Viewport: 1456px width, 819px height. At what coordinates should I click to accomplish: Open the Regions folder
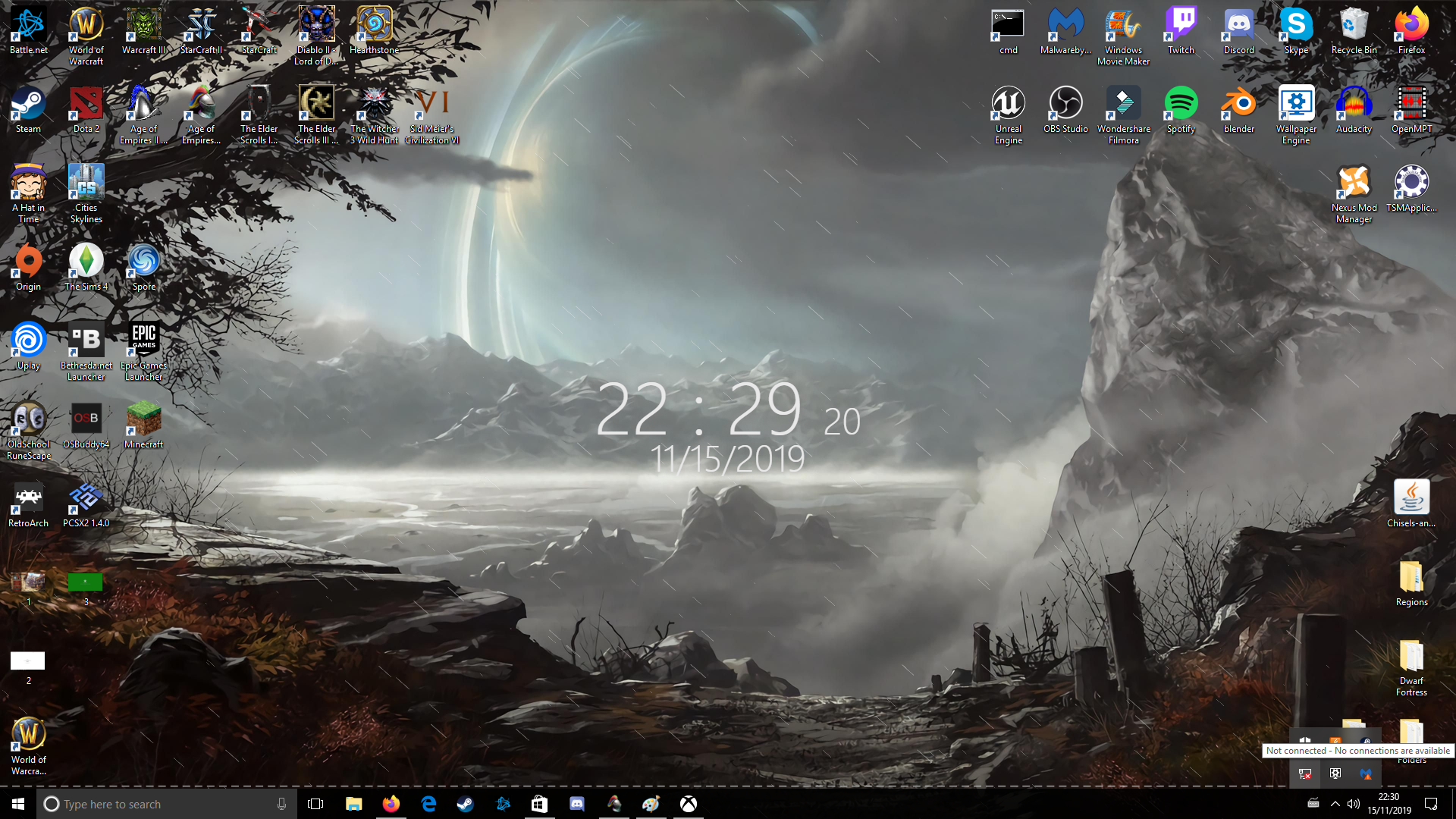coord(1412,584)
